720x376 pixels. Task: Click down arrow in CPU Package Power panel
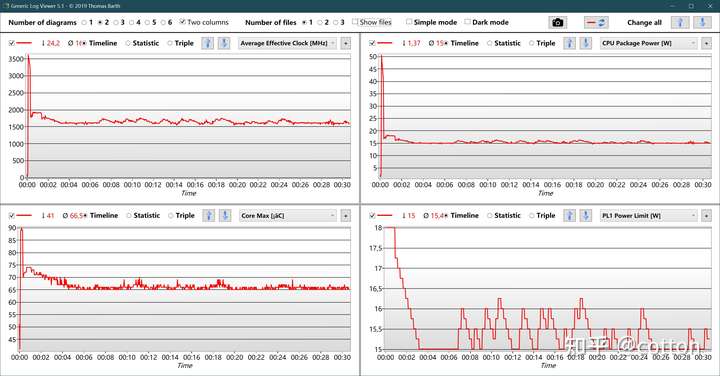tap(585, 43)
